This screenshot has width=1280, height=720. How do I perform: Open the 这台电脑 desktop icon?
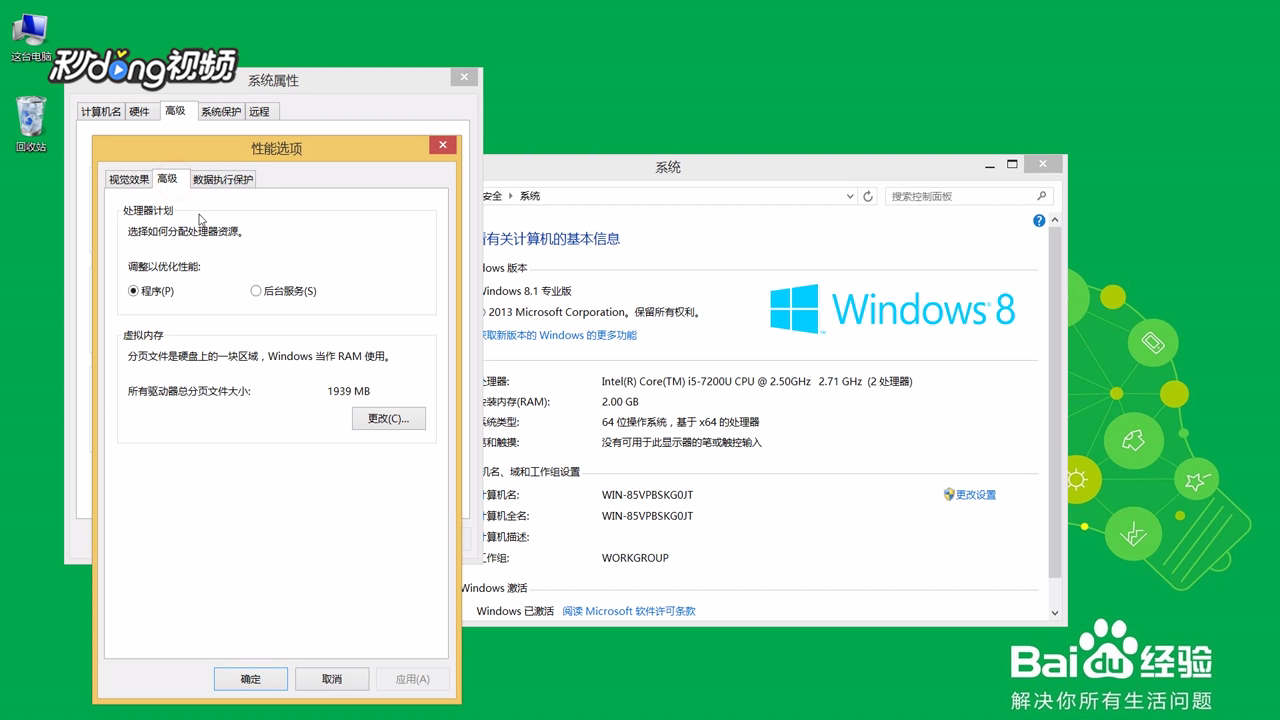31,38
